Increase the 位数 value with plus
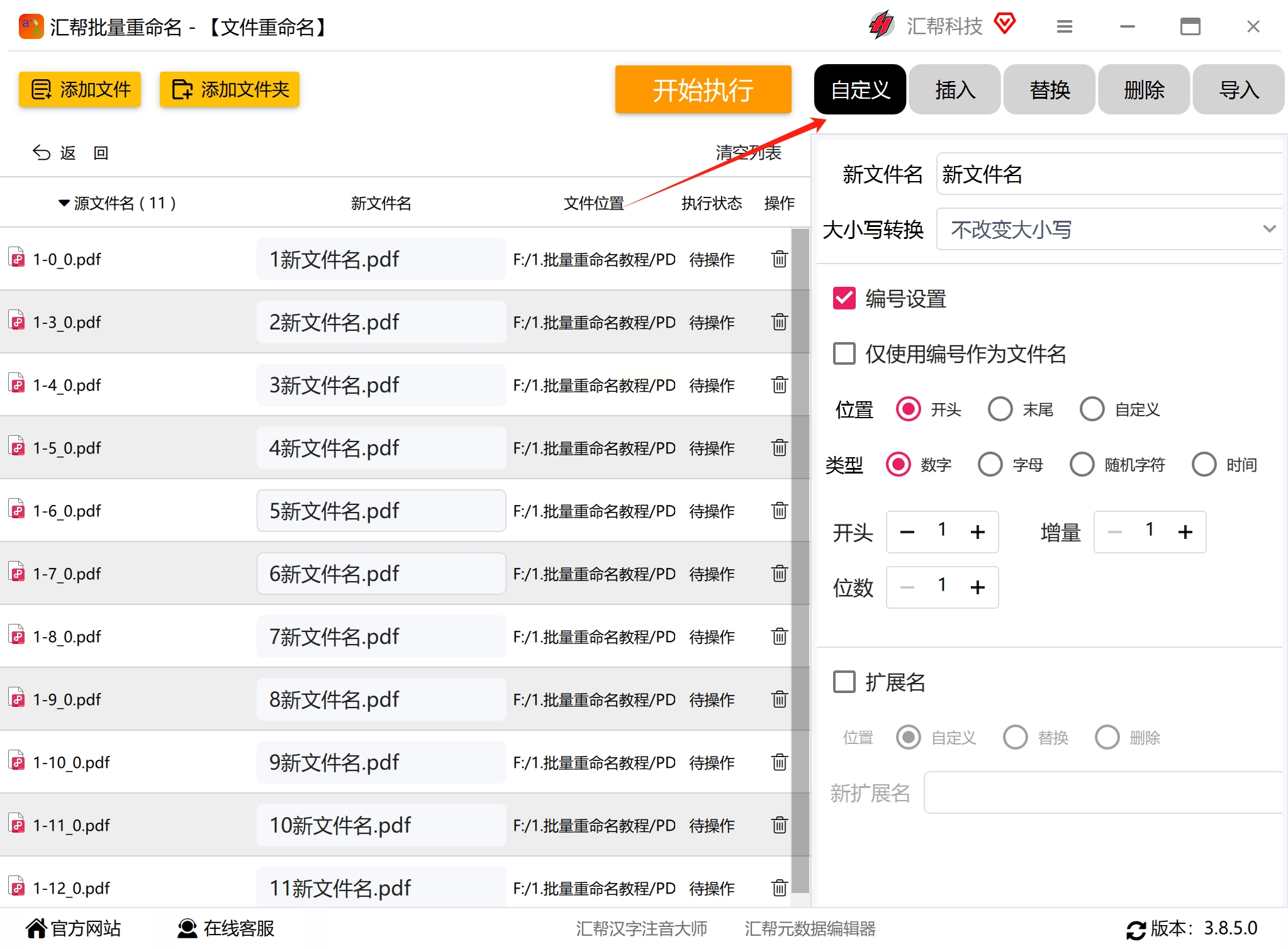The width and height of the screenshot is (1288, 949). pyautogui.click(x=977, y=587)
